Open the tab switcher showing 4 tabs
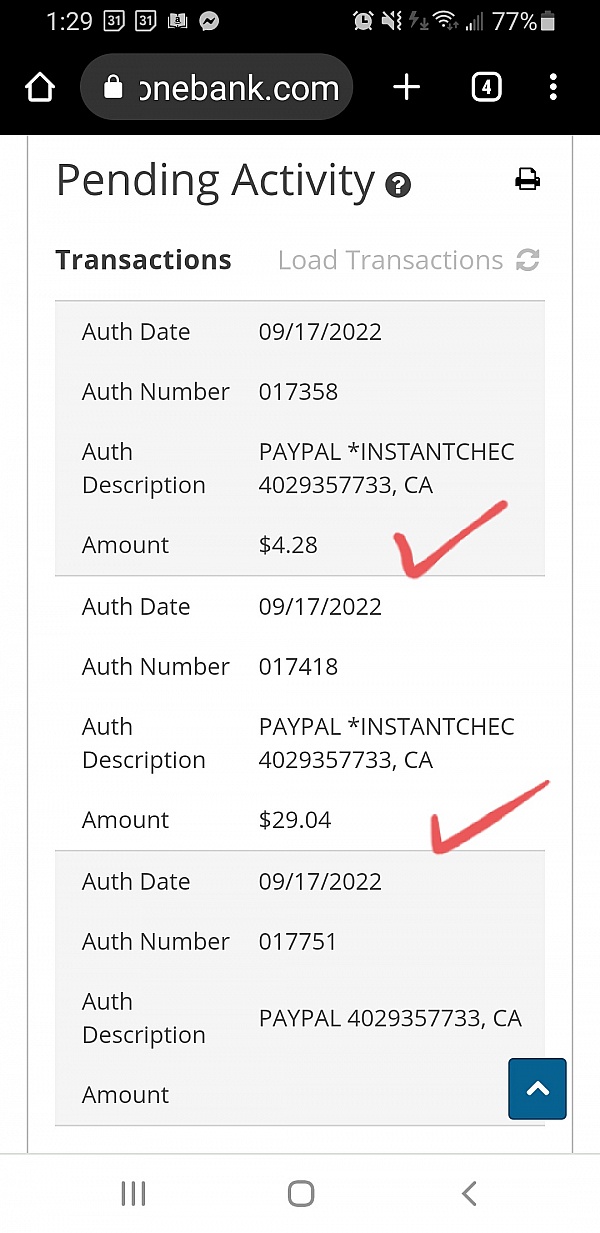 tap(485, 88)
